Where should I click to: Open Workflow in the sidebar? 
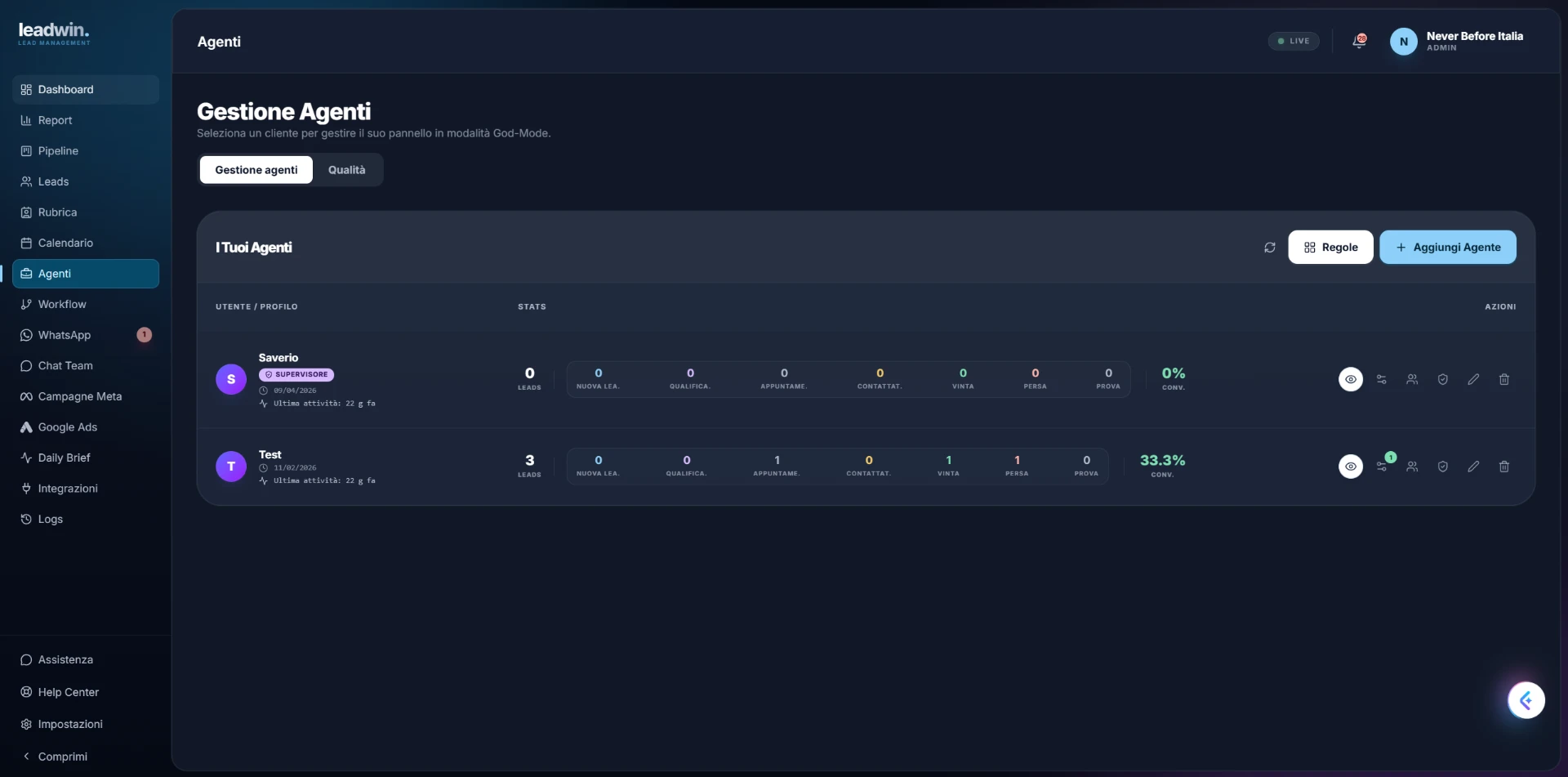point(86,304)
